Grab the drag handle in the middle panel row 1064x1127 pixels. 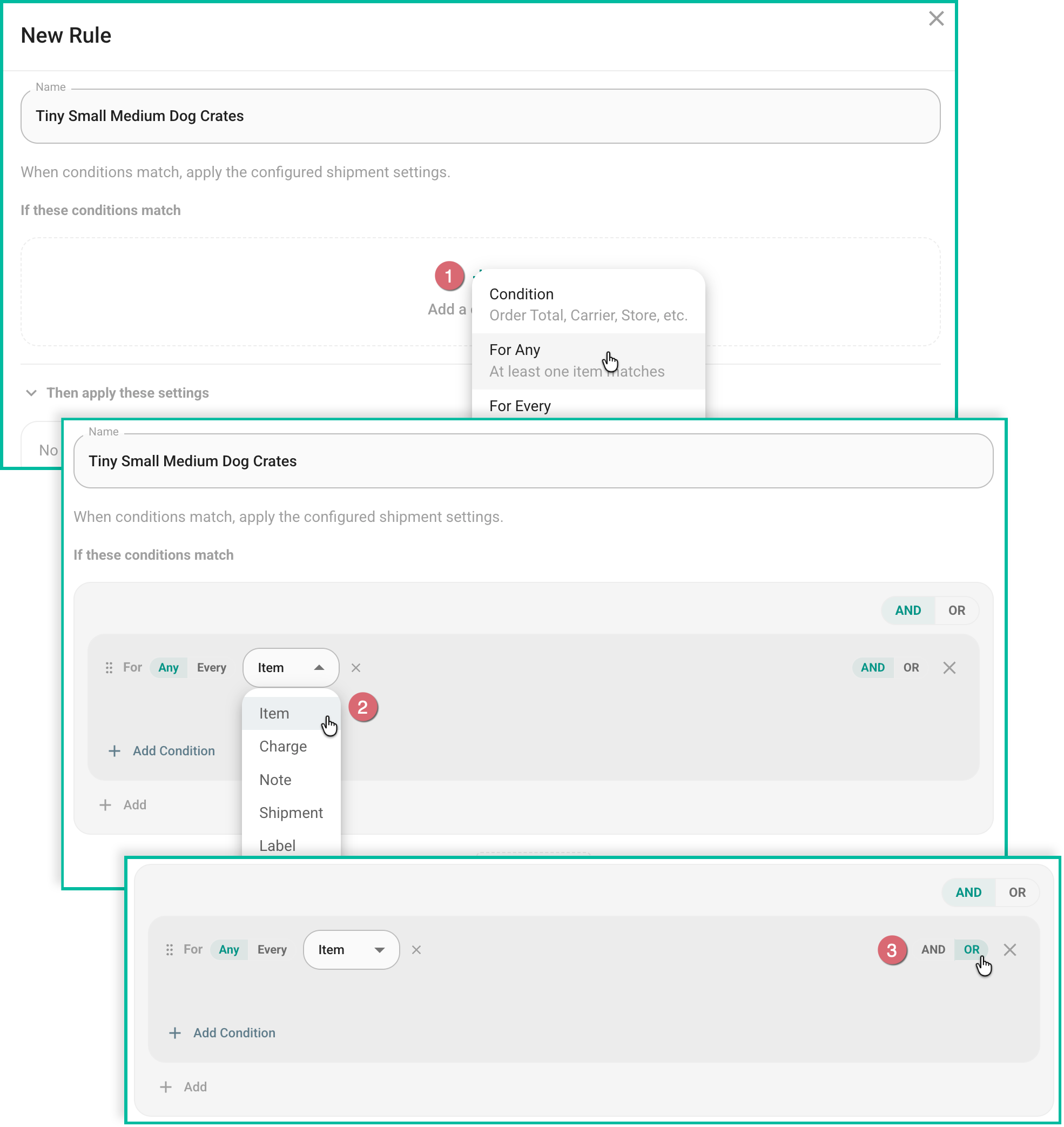point(109,668)
